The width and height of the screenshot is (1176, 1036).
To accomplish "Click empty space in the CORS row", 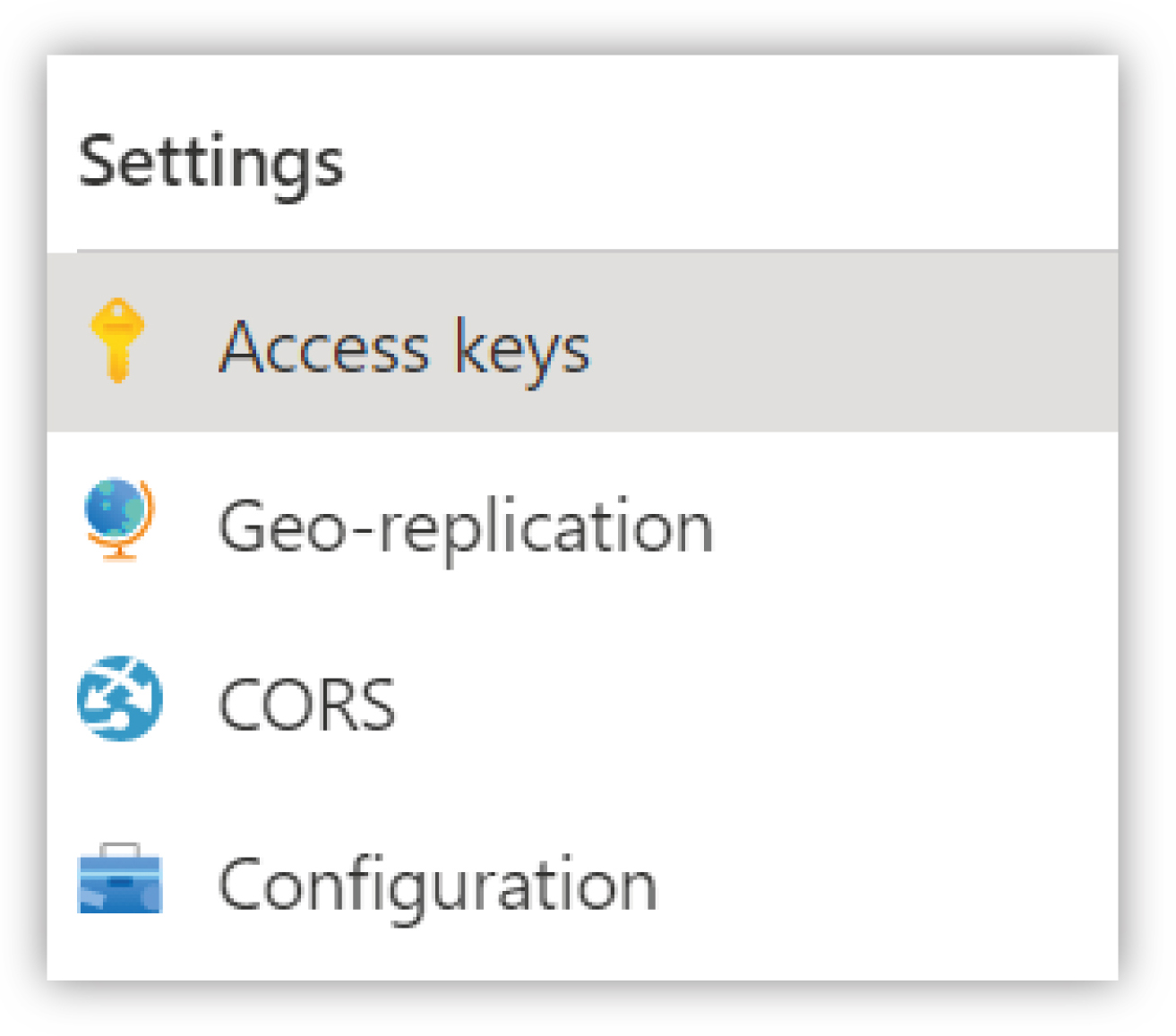I will (752, 700).
